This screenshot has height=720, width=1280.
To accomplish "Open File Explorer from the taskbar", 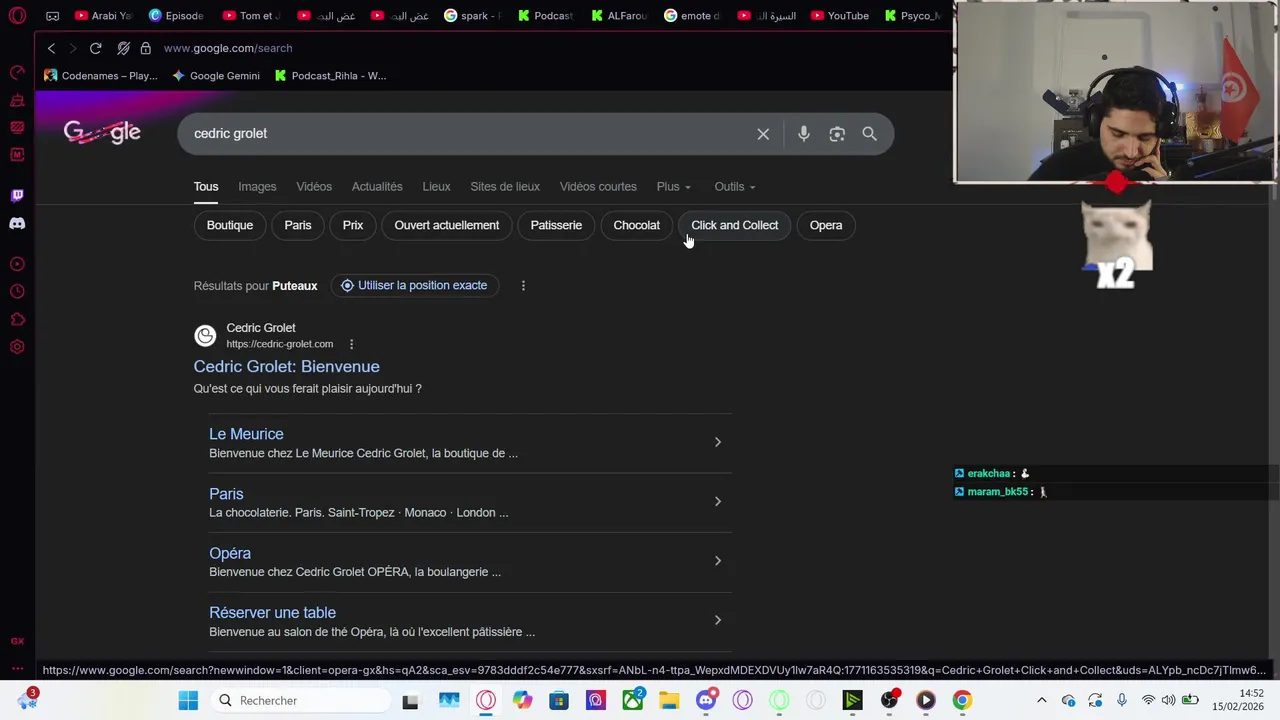I will pyautogui.click(x=669, y=701).
